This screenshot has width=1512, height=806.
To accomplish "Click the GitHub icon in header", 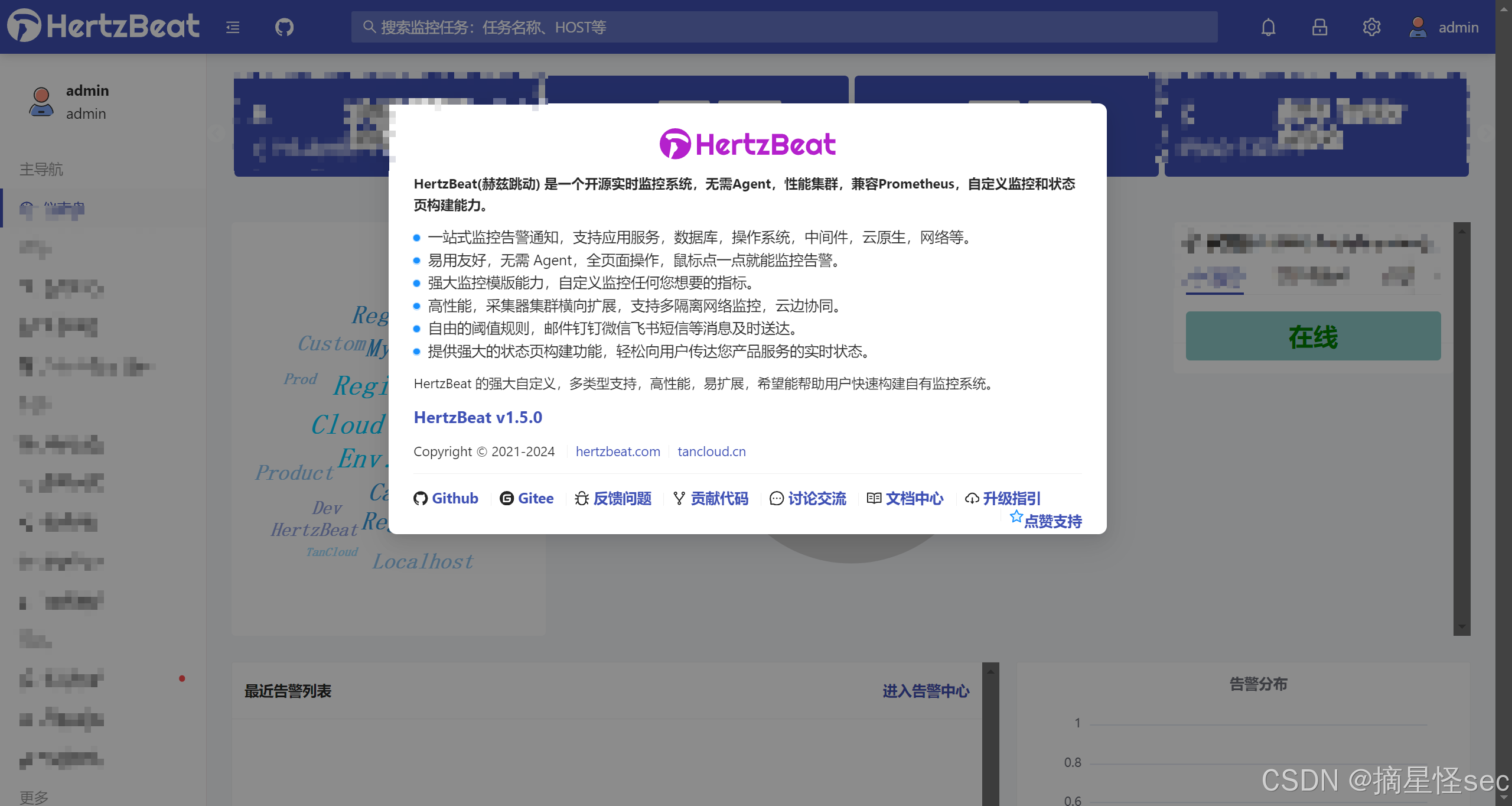I will [284, 27].
